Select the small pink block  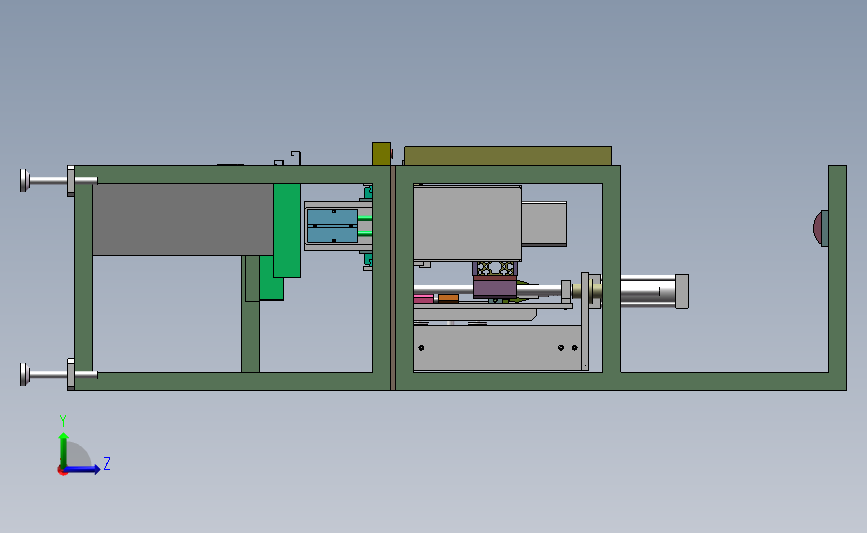[424, 299]
